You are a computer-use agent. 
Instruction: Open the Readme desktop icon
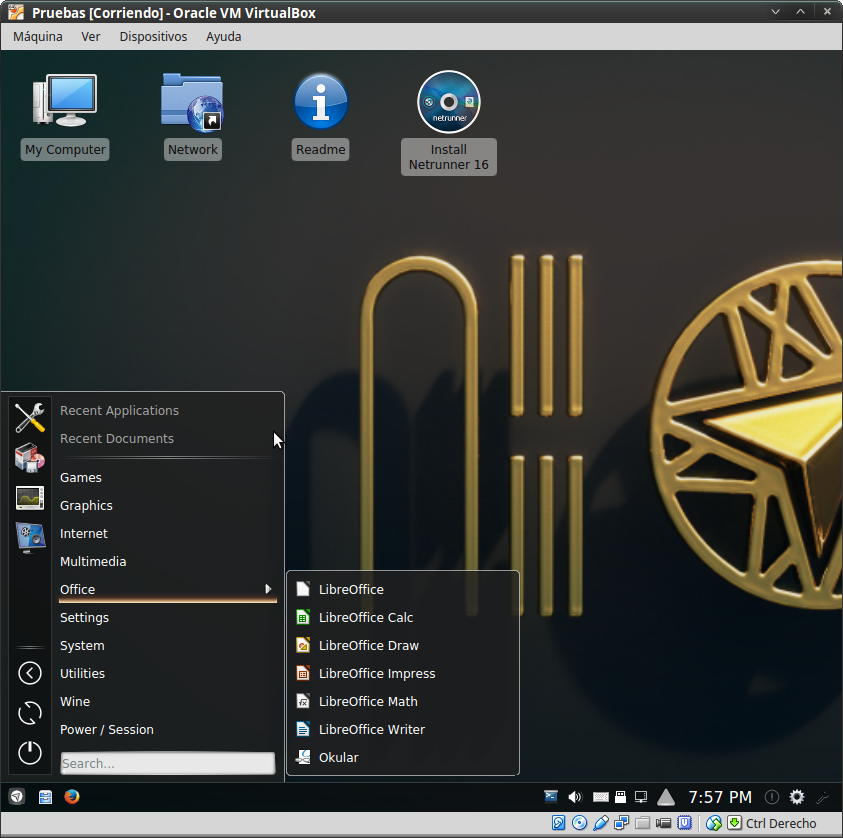tap(321, 103)
